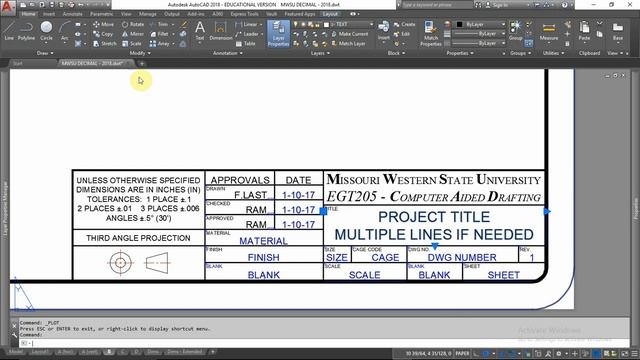Image resolution: width=640 pixels, height=360 pixels.
Task: Switch to the Annotate ribbon tab
Action: (x=73, y=14)
